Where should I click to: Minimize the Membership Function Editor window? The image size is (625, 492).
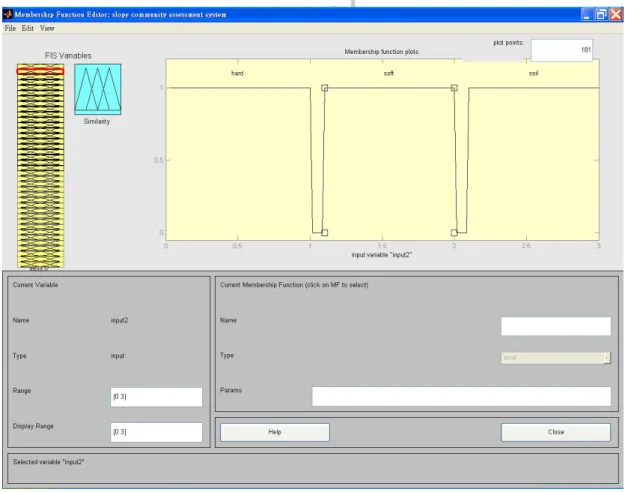click(x=587, y=15)
